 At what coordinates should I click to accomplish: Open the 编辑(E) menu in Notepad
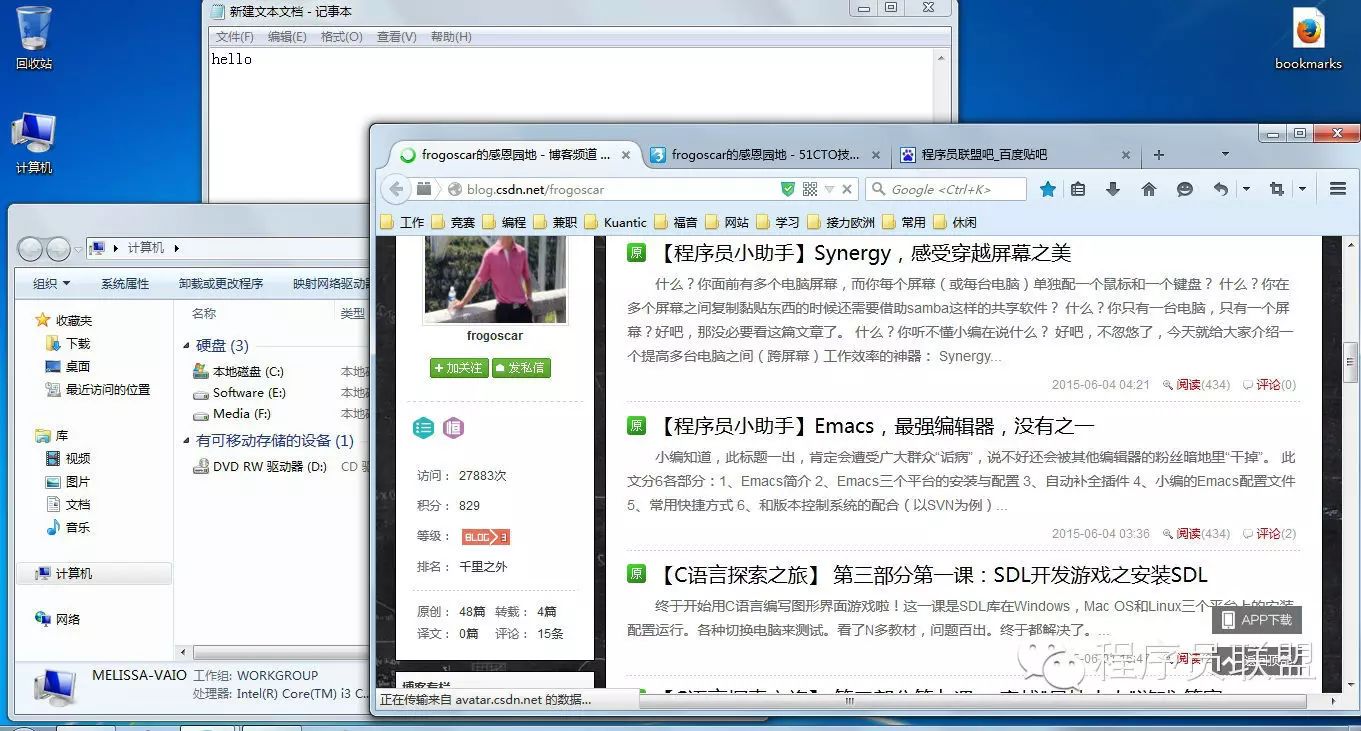pos(287,37)
